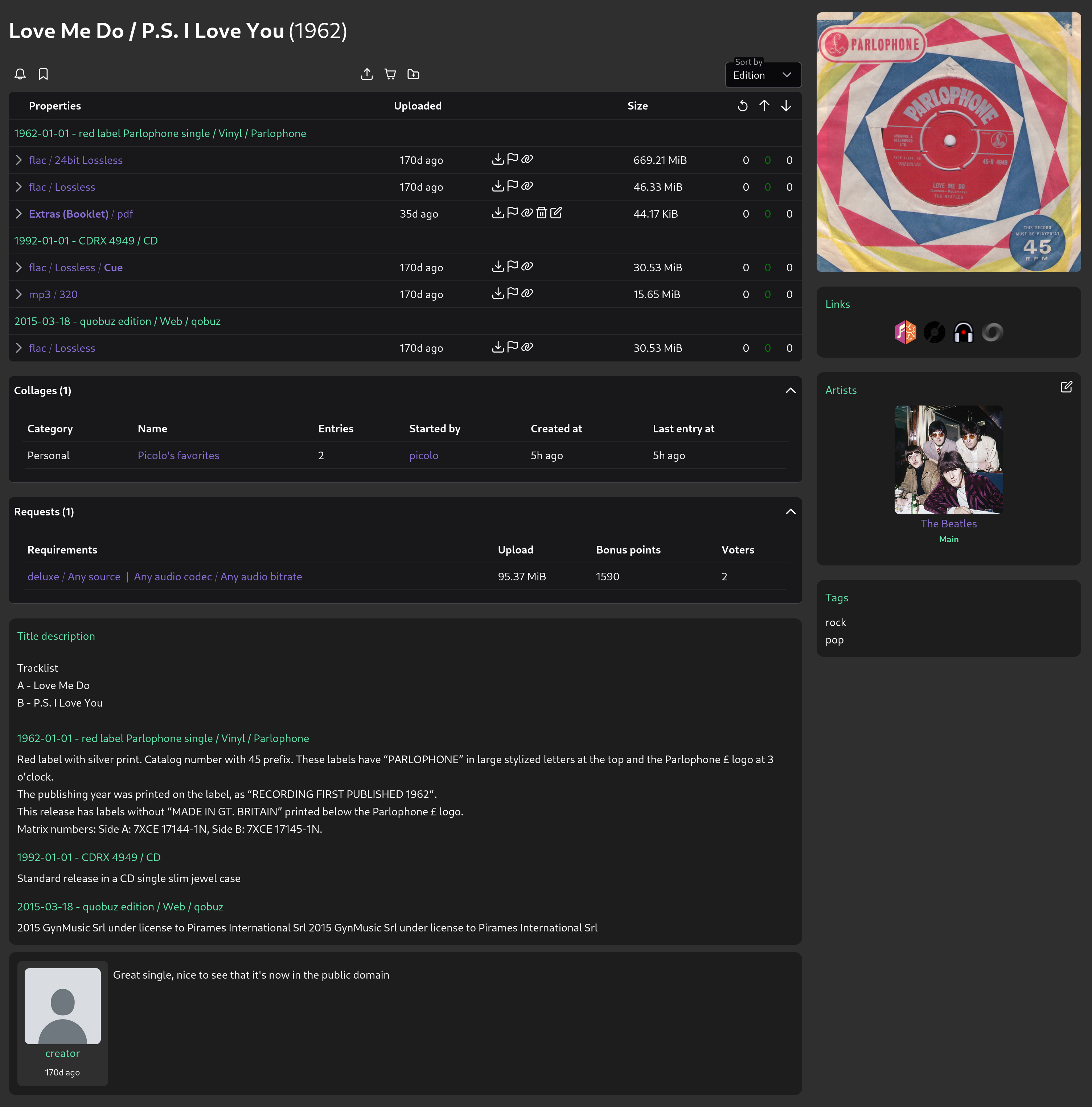Viewport: 1092px width, 1107px height.
Task: Edit artists using the pencil icon
Action: point(1066,387)
